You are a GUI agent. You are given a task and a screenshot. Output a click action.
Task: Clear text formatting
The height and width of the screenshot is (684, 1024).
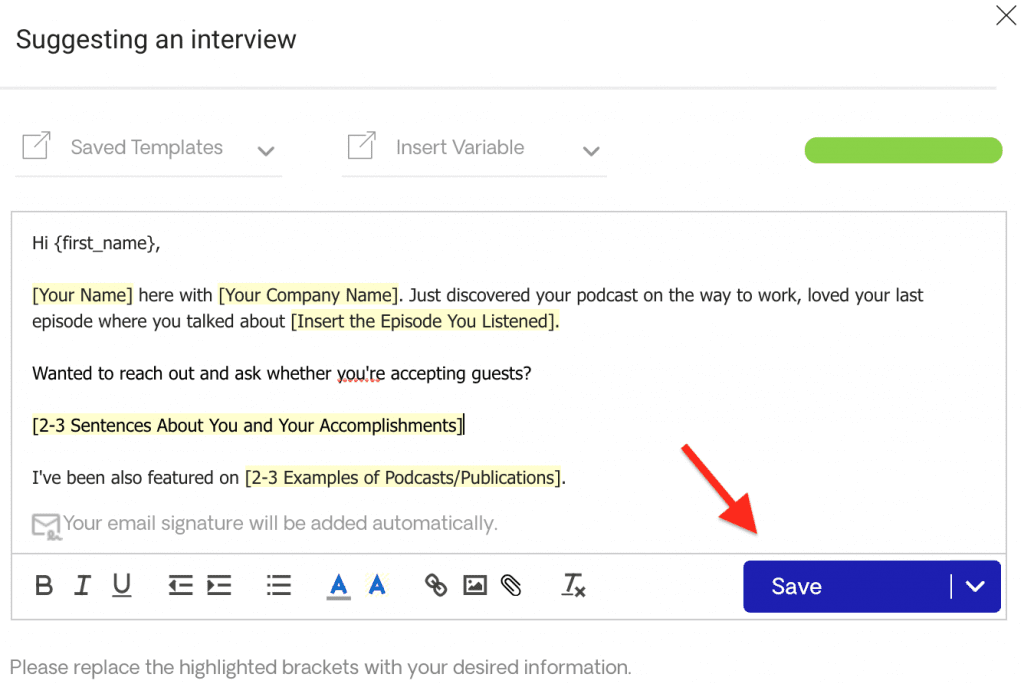pyautogui.click(x=573, y=585)
